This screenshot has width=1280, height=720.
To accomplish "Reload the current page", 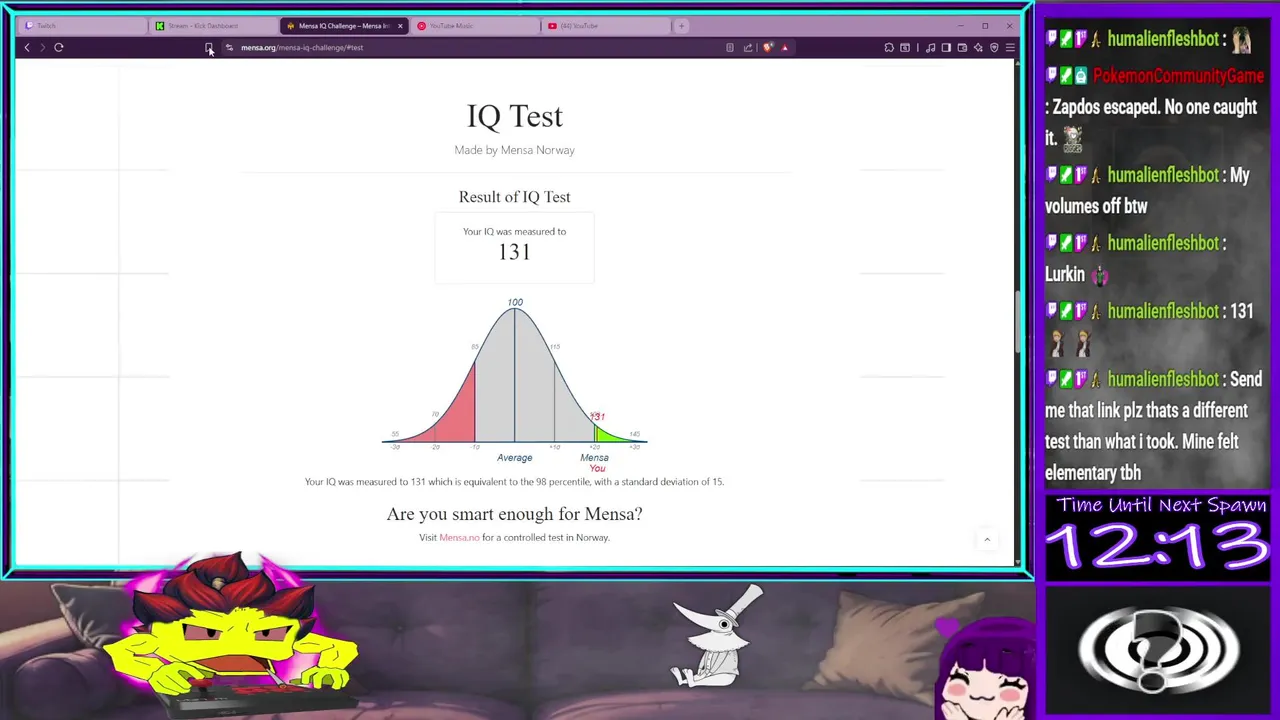I will [x=59, y=47].
